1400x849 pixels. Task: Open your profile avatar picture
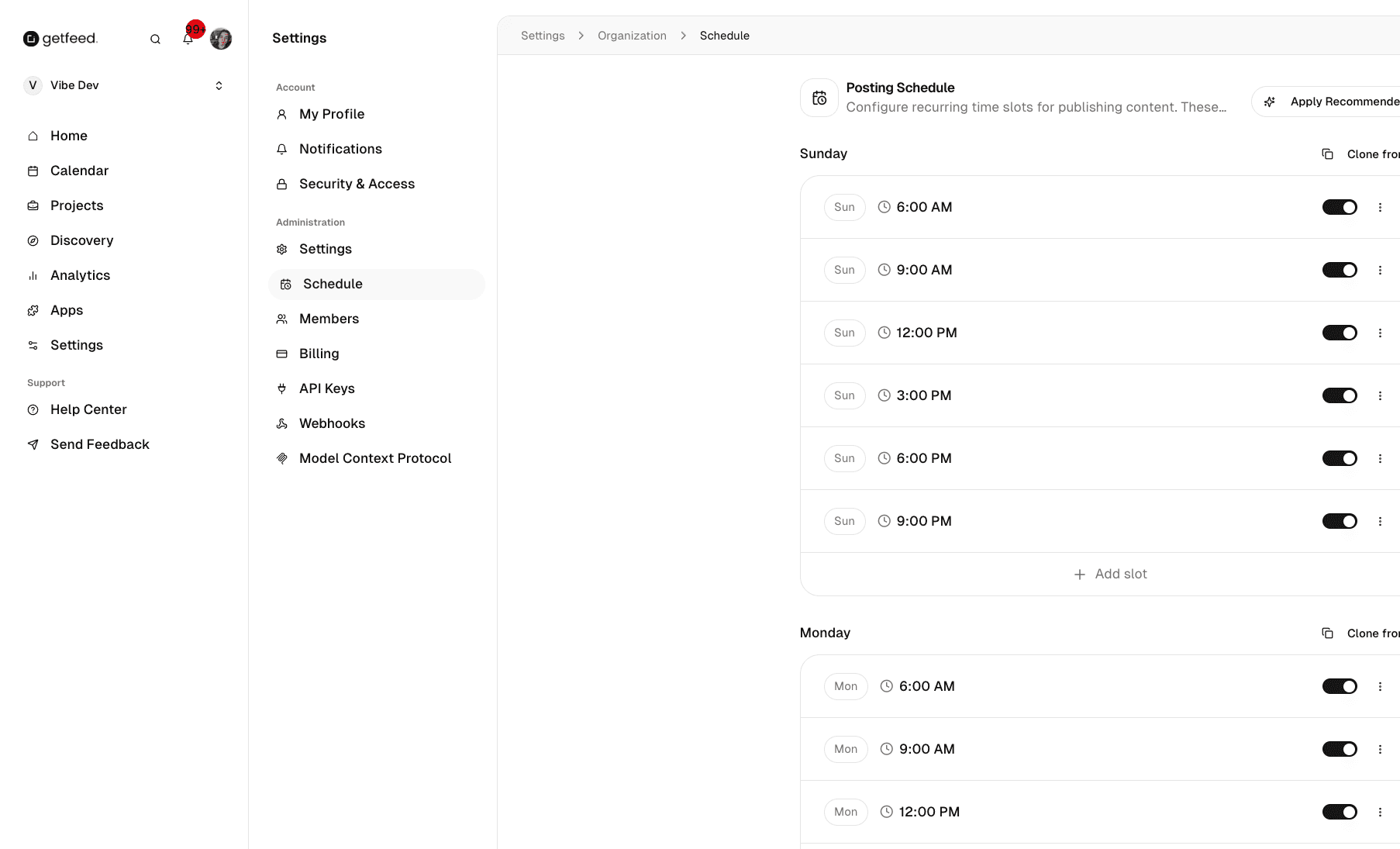pyautogui.click(x=221, y=38)
